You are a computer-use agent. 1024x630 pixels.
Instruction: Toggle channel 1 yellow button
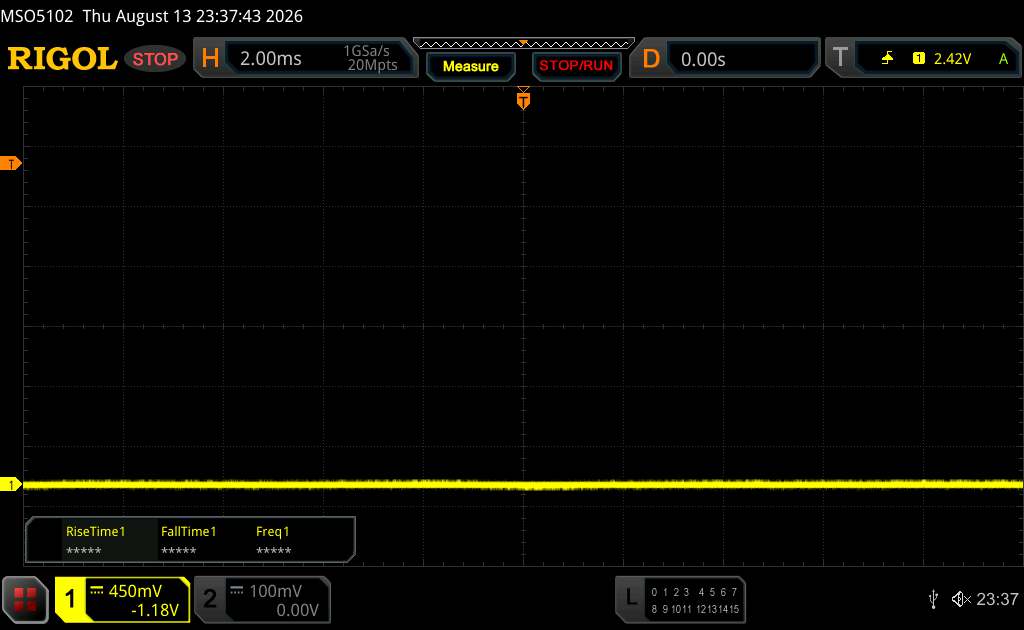70,599
